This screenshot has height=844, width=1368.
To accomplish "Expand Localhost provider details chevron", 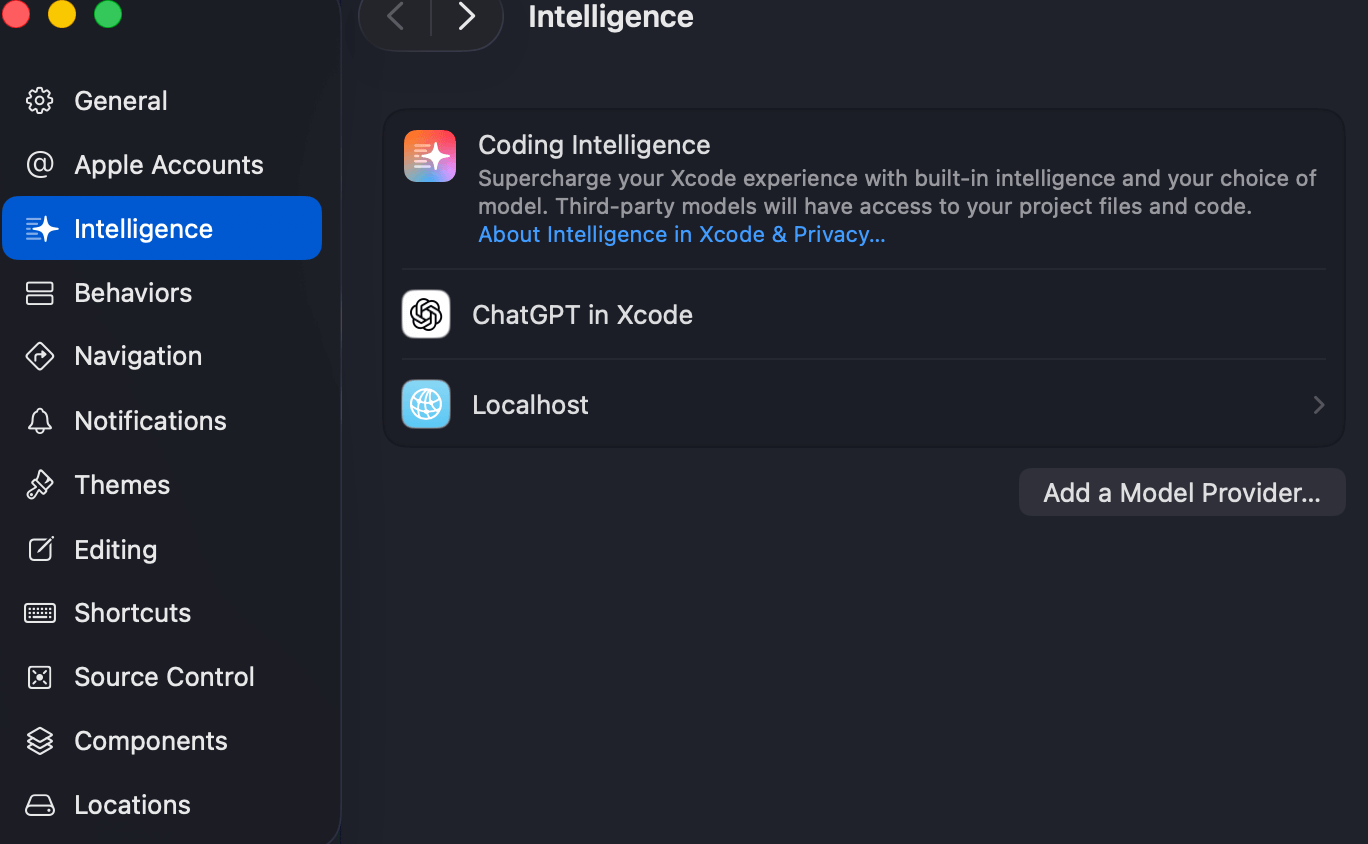I will [x=1318, y=405].
